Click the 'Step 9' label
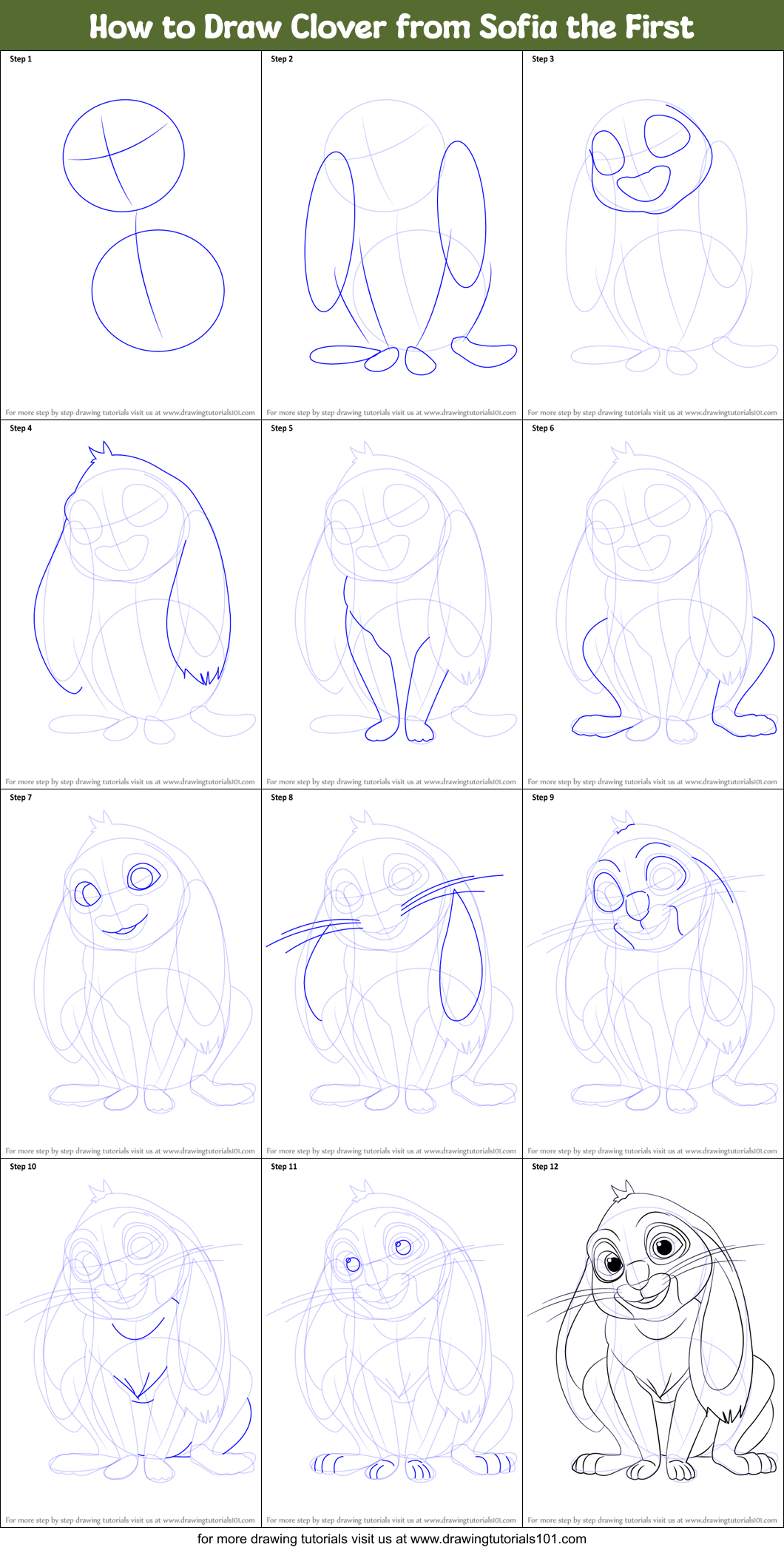784x1550 pixels. (543, 798)
